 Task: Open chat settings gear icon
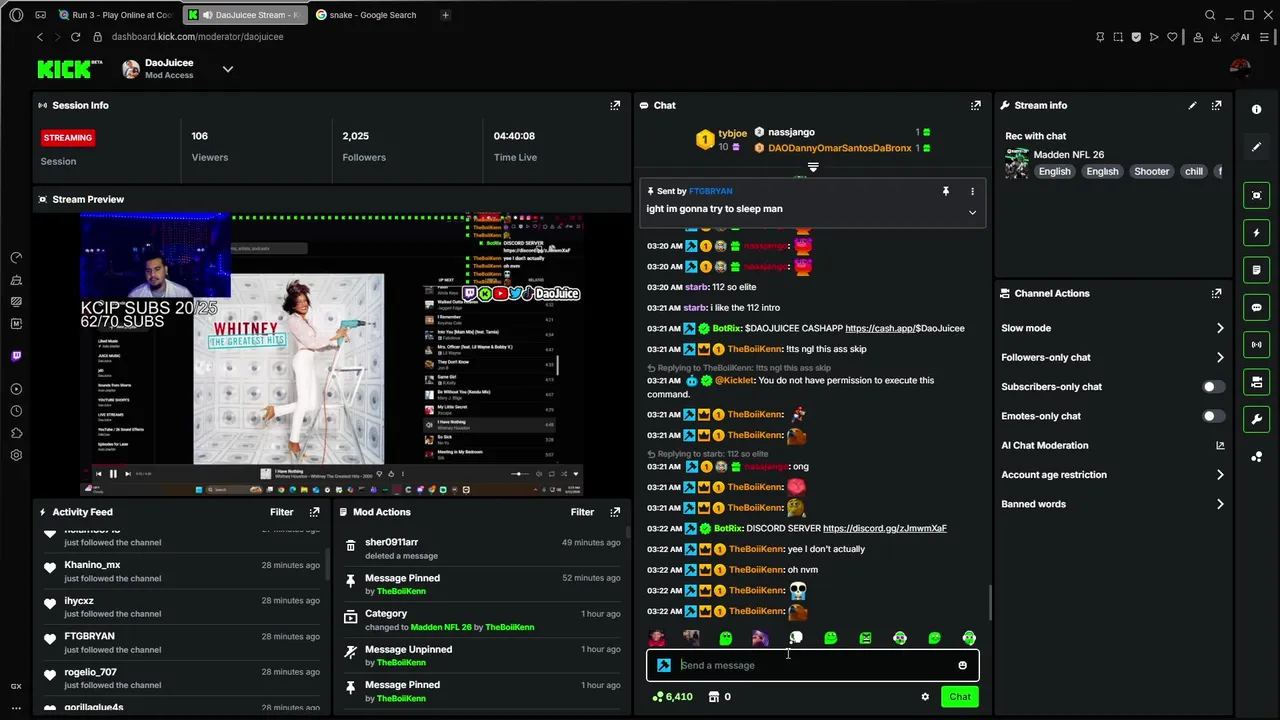pos(925,697)
